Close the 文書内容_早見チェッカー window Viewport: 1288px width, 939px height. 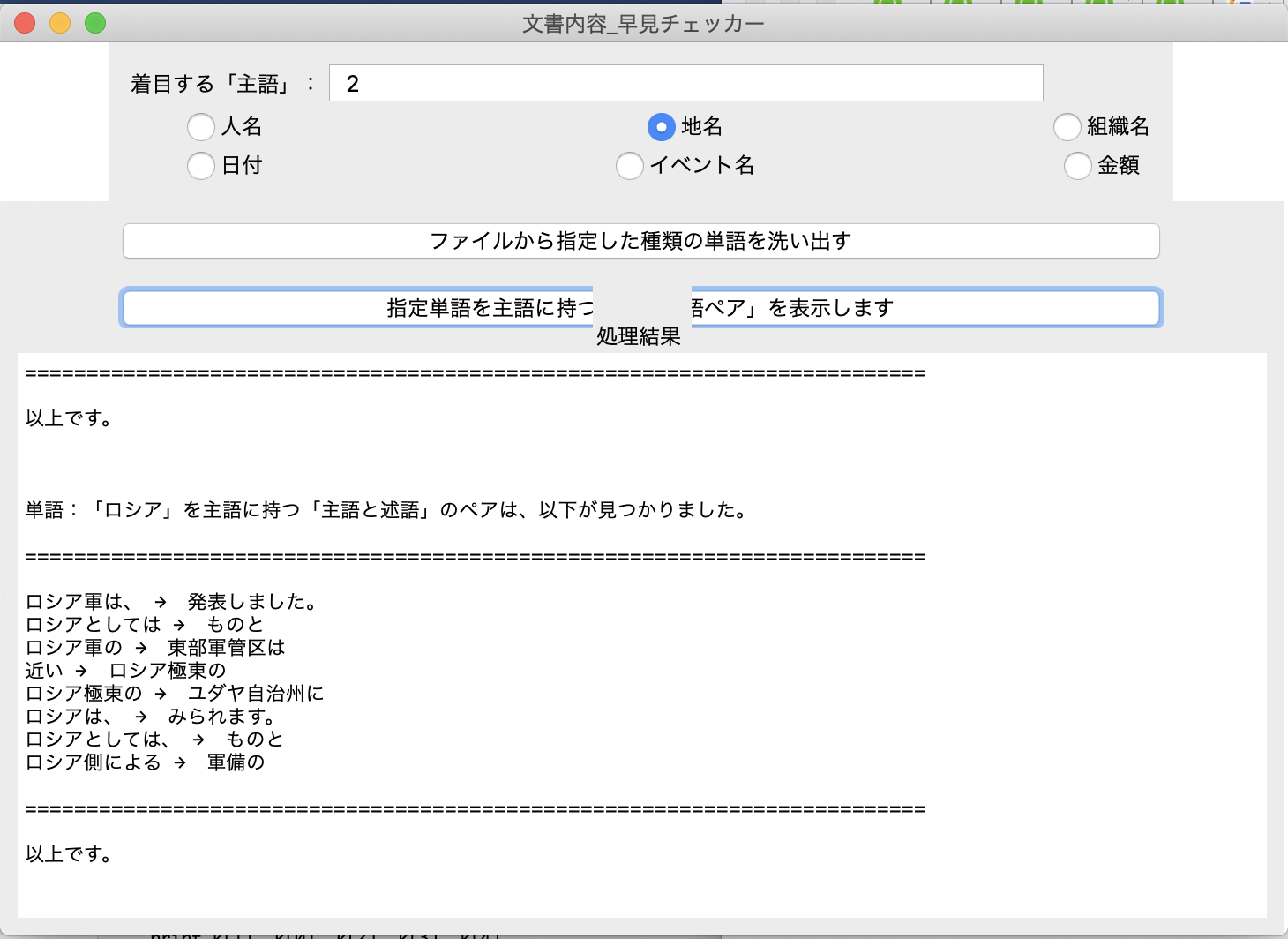(25, 23)
